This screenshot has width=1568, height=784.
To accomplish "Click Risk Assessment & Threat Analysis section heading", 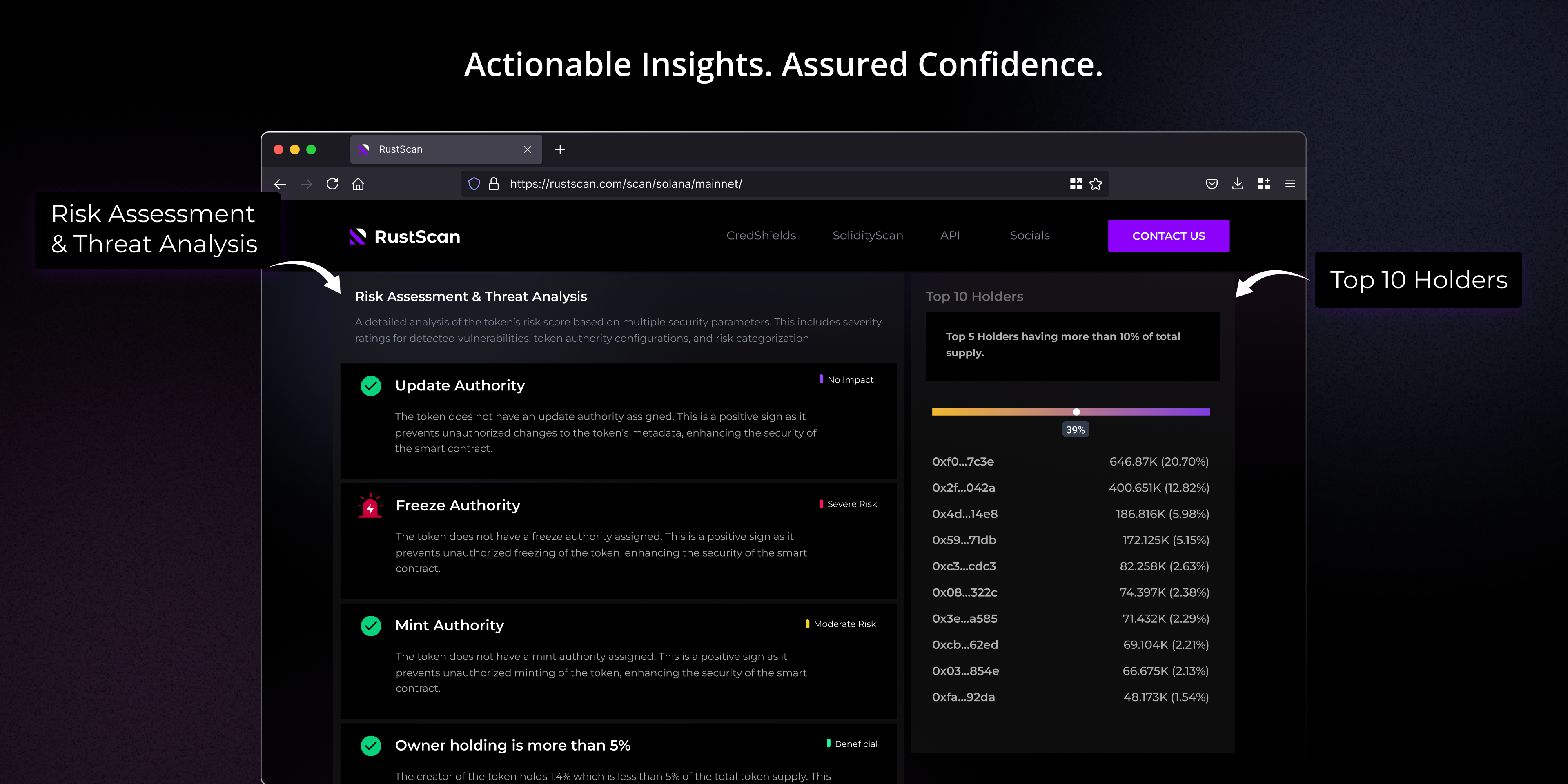I will (470, 296).
